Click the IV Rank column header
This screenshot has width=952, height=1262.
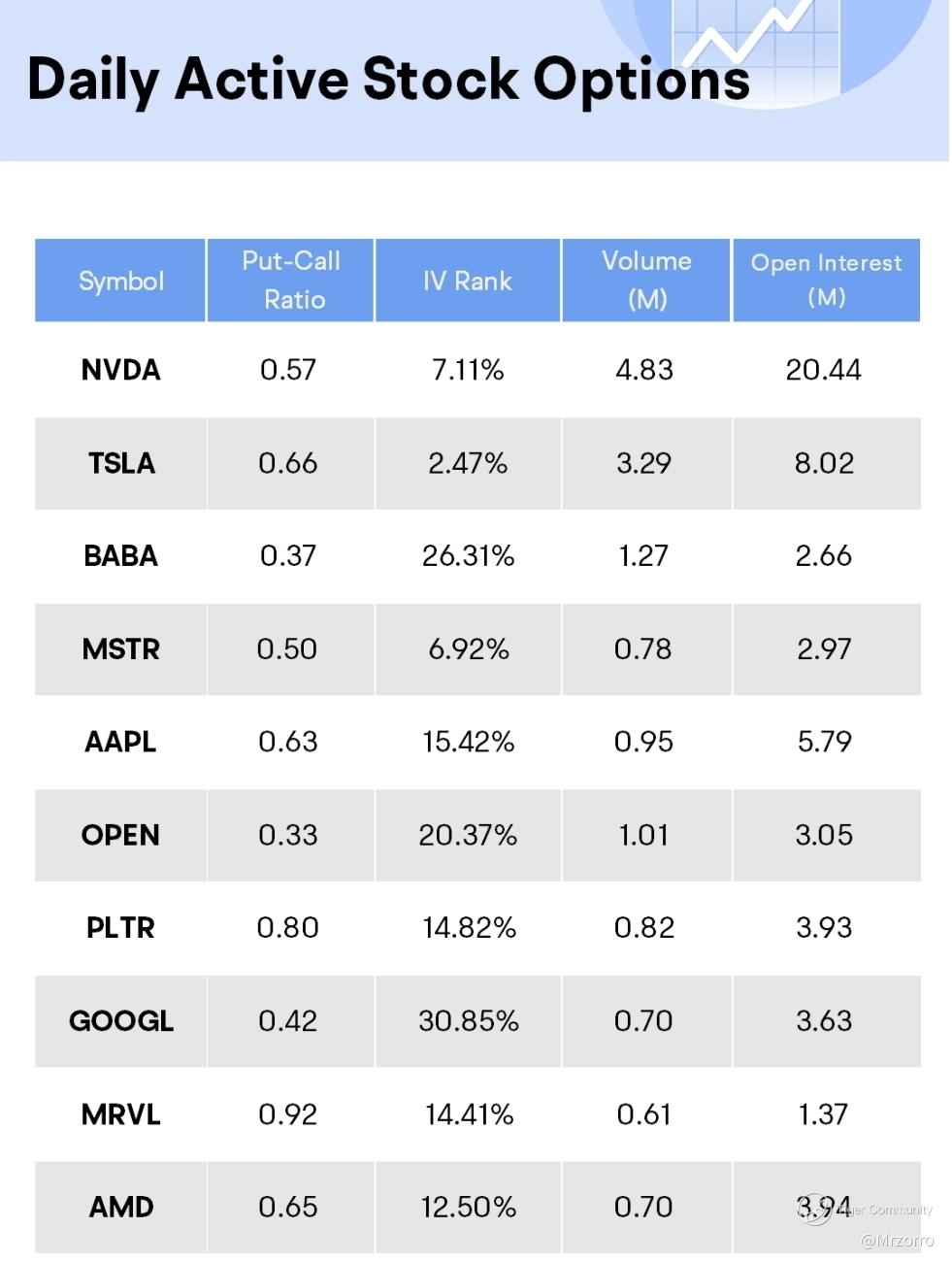[x=467, y=281]
